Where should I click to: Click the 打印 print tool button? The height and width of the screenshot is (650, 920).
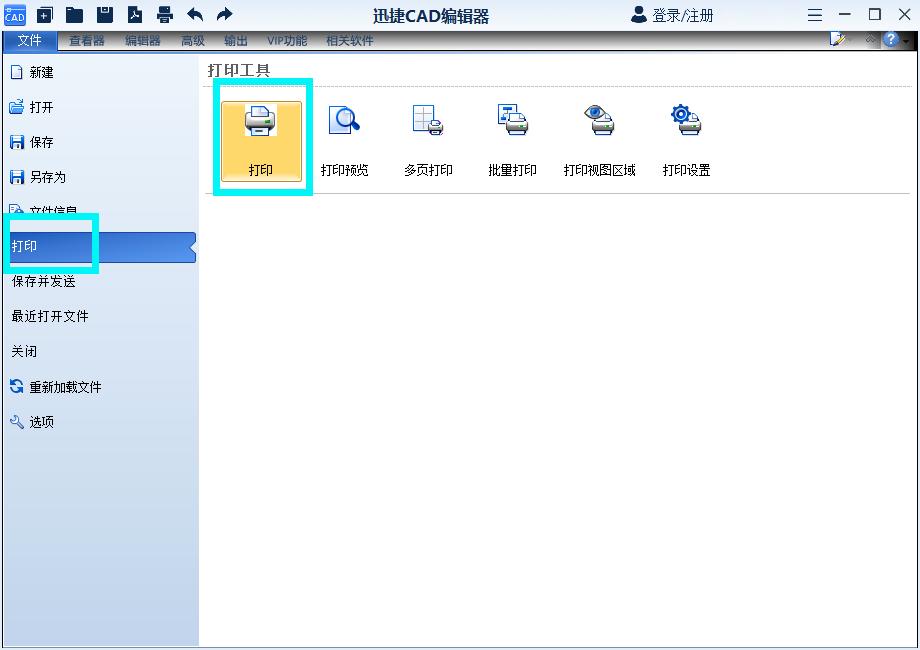[261, 141]
